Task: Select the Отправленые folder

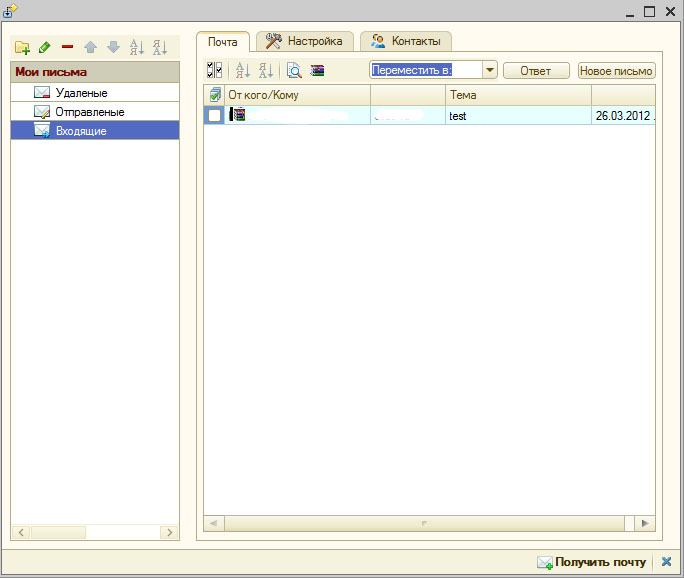Action: click(95, 112)
